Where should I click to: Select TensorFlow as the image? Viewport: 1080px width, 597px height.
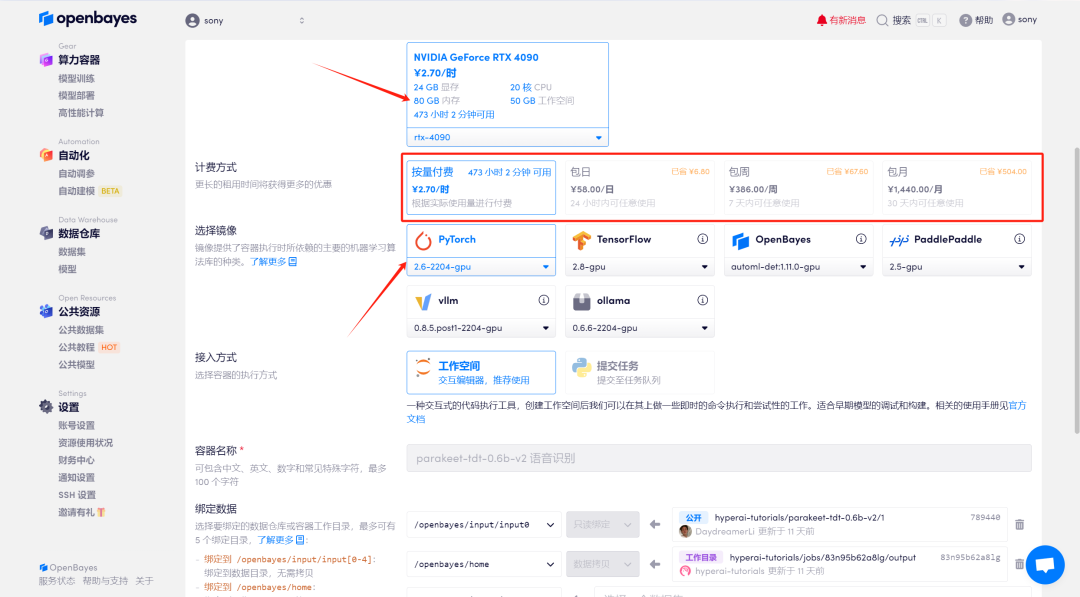[639, 240]
